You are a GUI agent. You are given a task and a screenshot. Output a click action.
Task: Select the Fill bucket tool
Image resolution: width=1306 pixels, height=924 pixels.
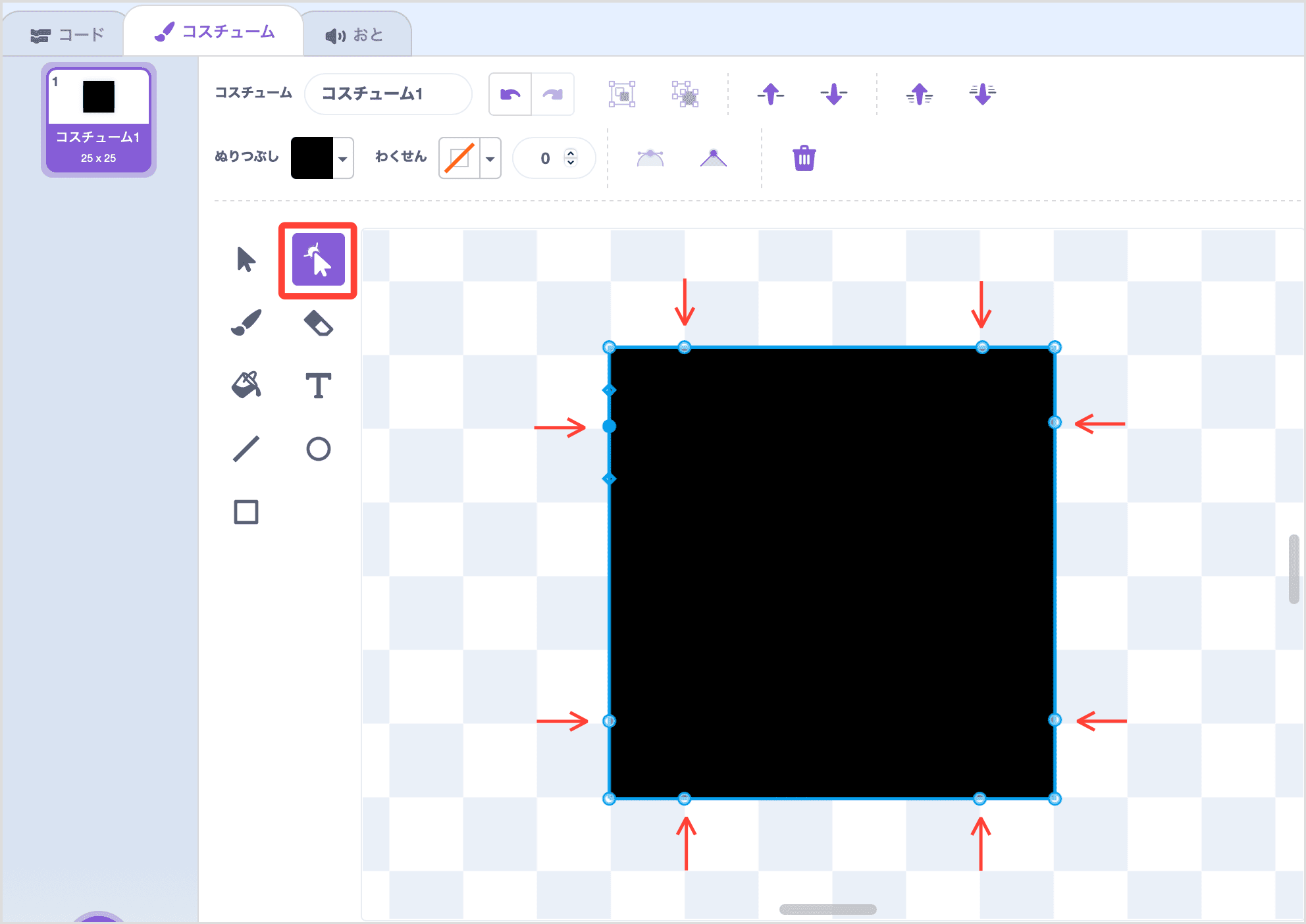pos(246,385)
